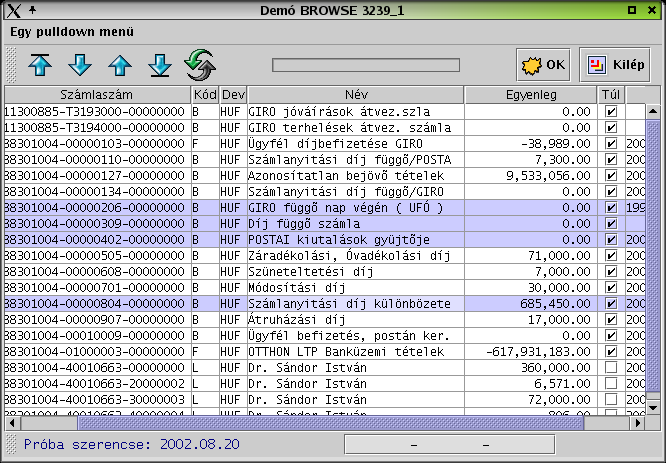The height and width of the screenshot is (463, 666).
Task: Uncheck Túl checkbox in GIRO jóváírások row
Action: 611,112
